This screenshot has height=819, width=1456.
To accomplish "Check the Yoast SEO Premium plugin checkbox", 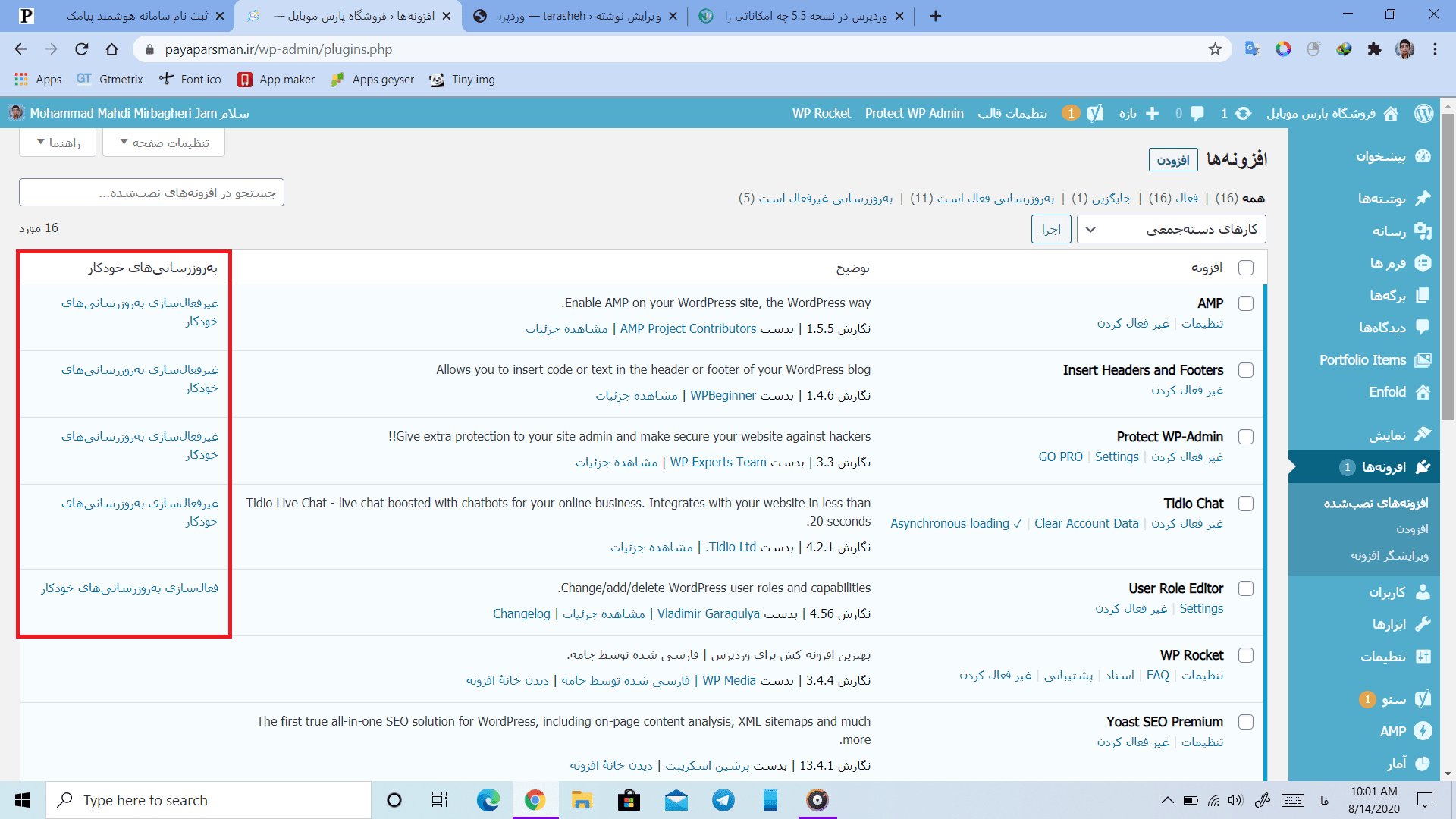I will tap(1245, 722).
